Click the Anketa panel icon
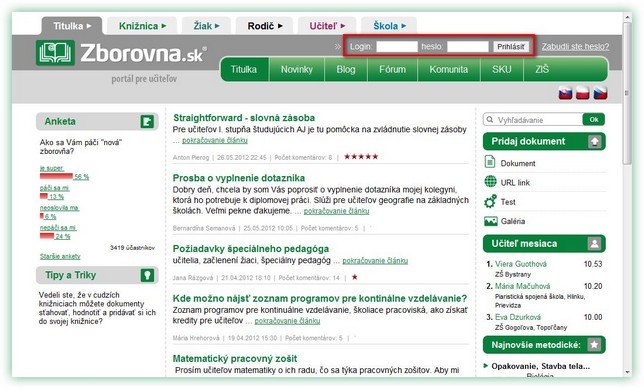This screenshot has width=644, height=389. 147,122
